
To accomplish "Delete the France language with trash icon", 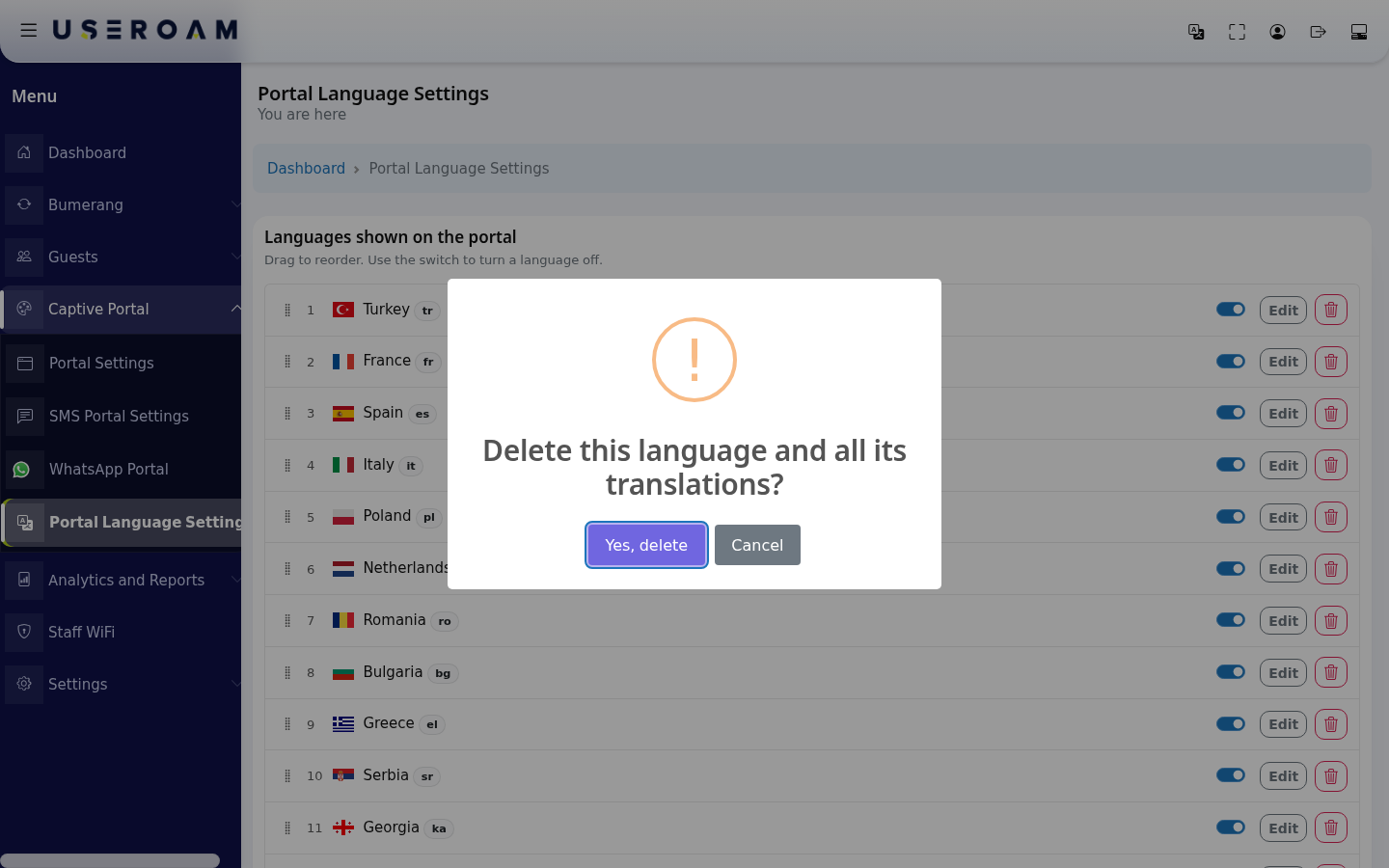I will coord(1331,362).
